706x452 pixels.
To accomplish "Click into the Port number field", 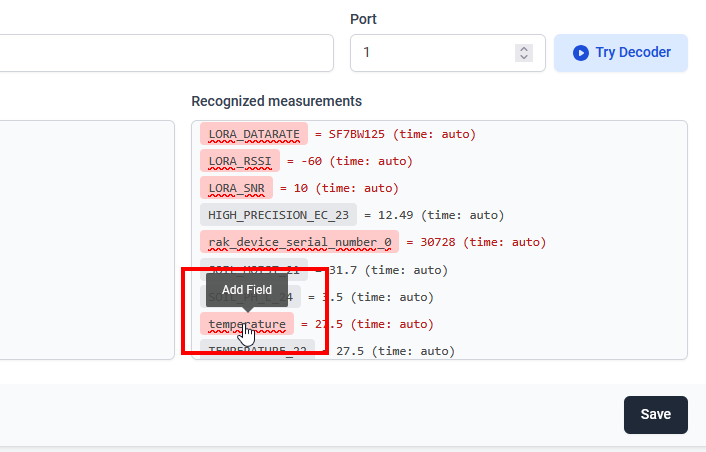I will click(430, 53).
